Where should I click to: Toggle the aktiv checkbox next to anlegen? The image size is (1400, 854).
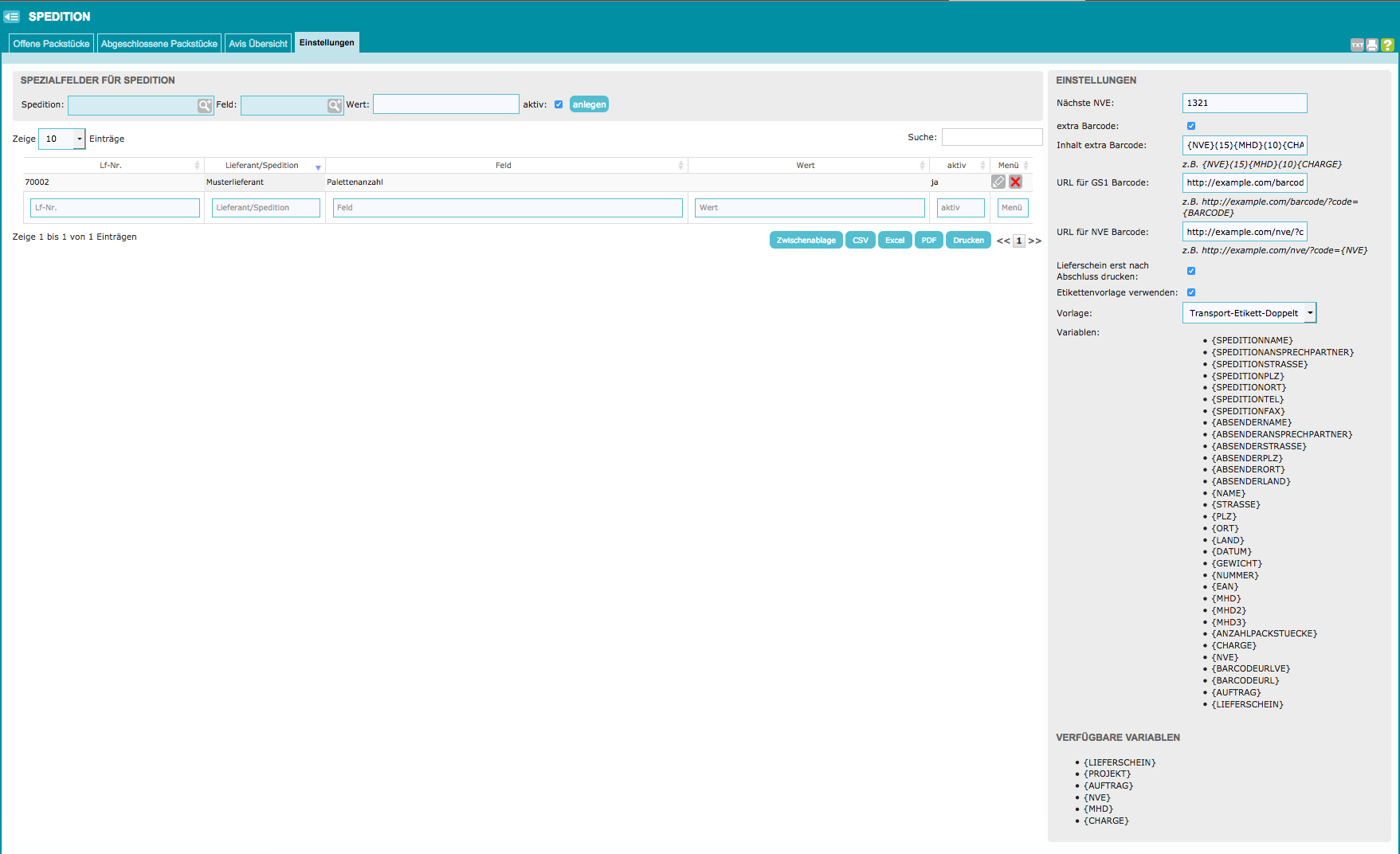point(559,104)
